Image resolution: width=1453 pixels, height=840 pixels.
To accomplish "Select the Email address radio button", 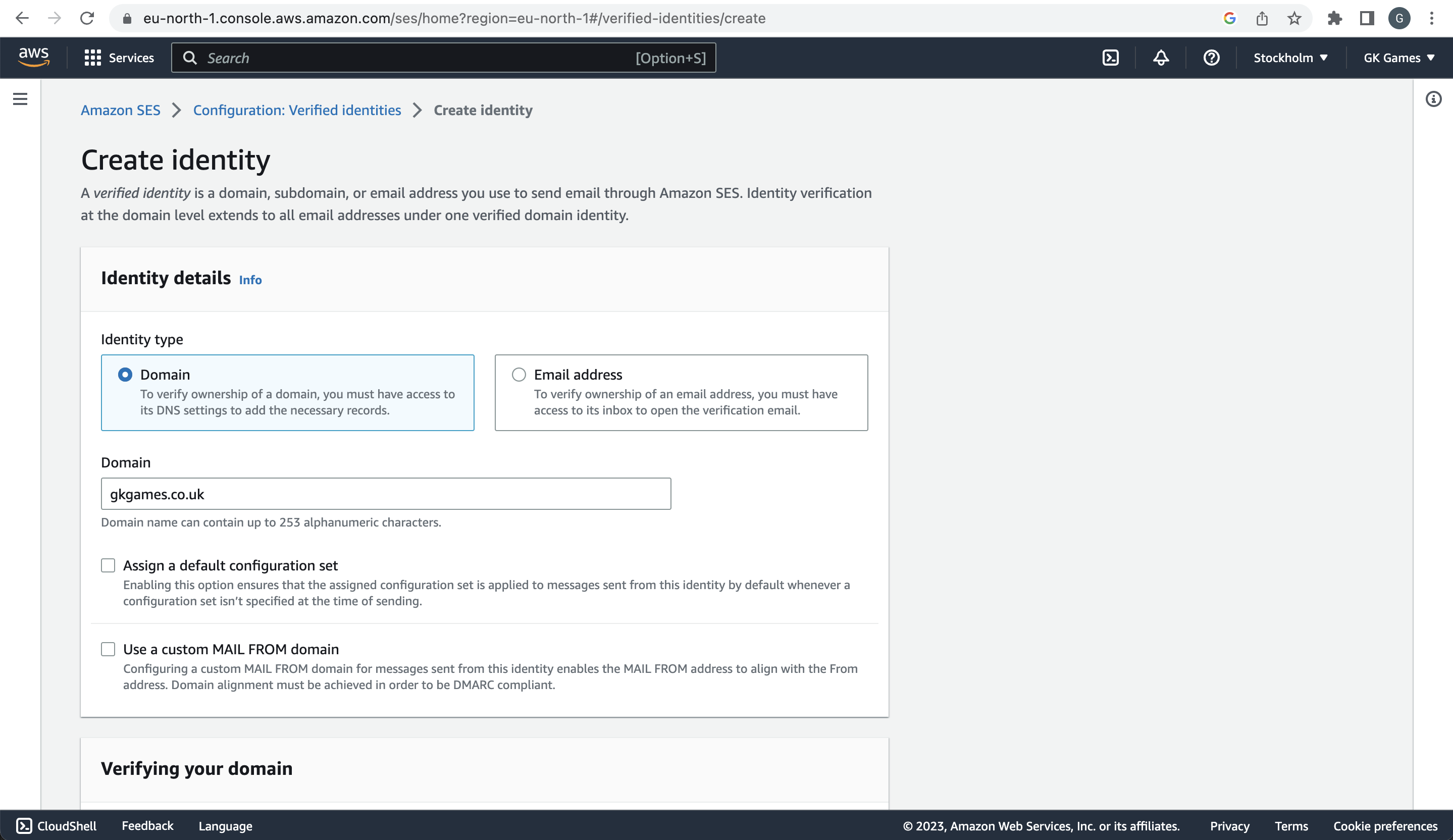I will (518, 374).
